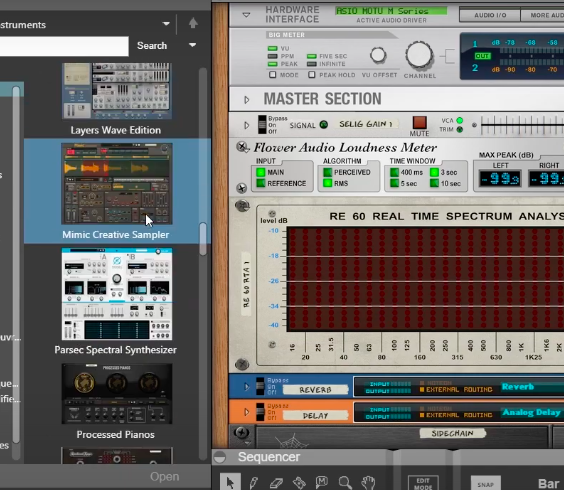Screen dimensions: 564x490
Task: Select the Magnify tool in Sequencer toolbar
Action: [x=345, y=482]
